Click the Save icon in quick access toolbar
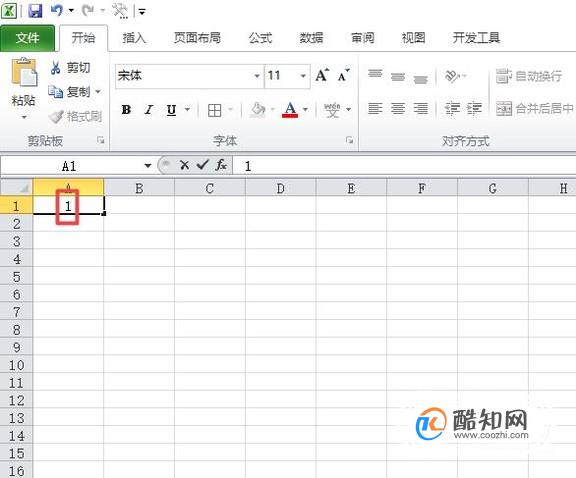Image resolution: width=576 pixels, height=478 pixels. pyautogui.click(x=35, y=11)
